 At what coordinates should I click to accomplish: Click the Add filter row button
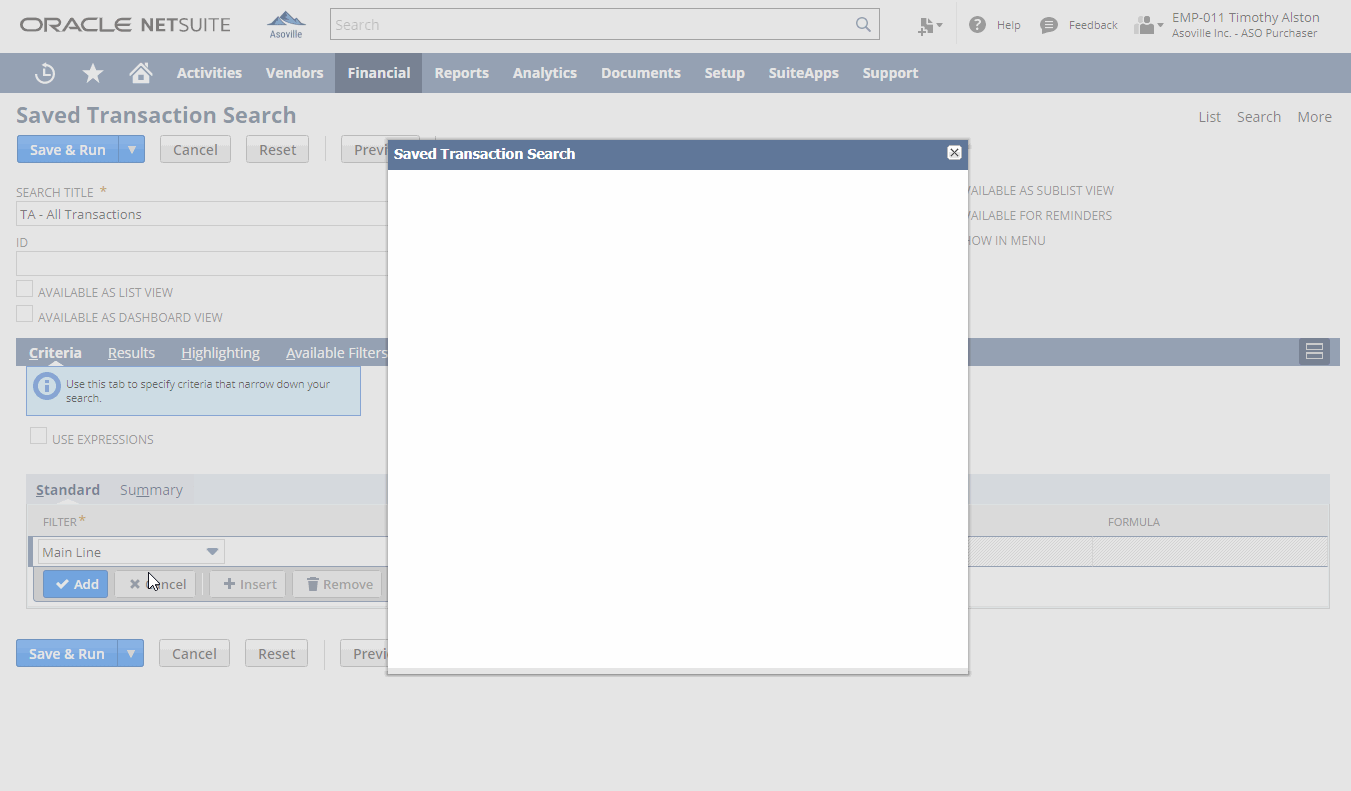(76, 584)
